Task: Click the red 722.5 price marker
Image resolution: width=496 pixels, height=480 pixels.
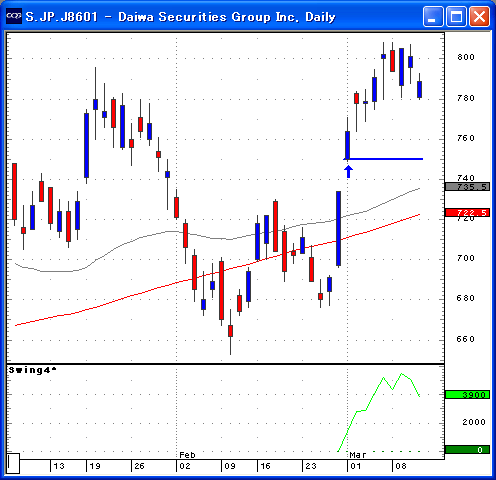Action: coord(467,213)
